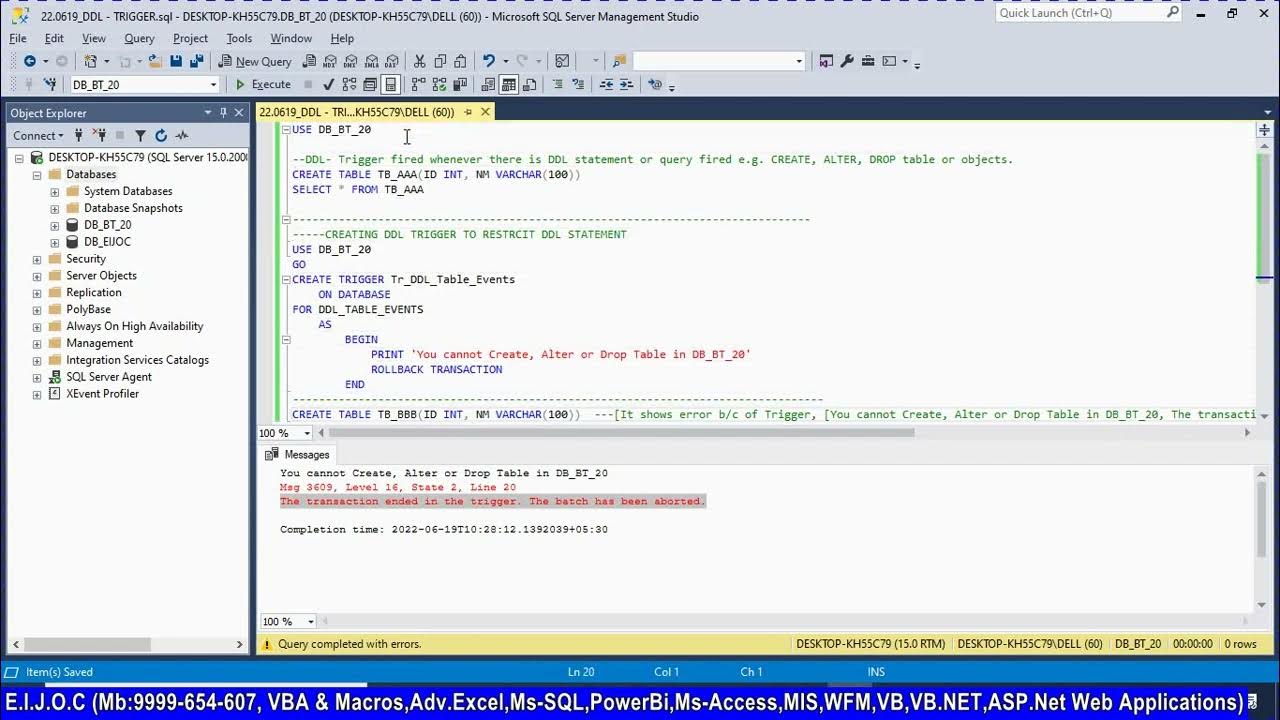This screenshot has width=1280, height=720.
Task: Open a Database Engine Query
Action: click(x=310, y=61)
